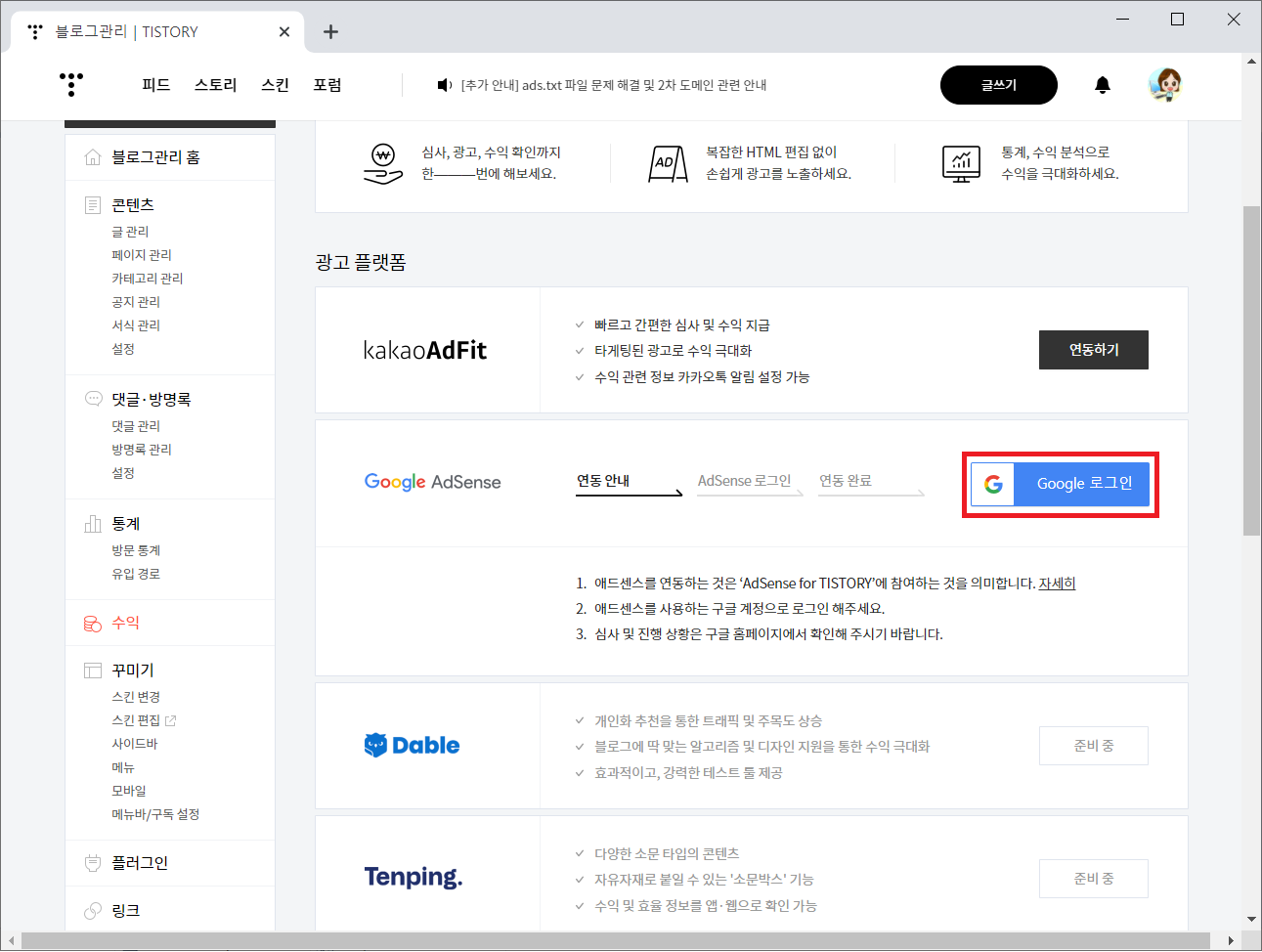Viewport: 1262px width, 952px height.
Task: Open 방문 통계 in sidebar
Action: [136, 551]
